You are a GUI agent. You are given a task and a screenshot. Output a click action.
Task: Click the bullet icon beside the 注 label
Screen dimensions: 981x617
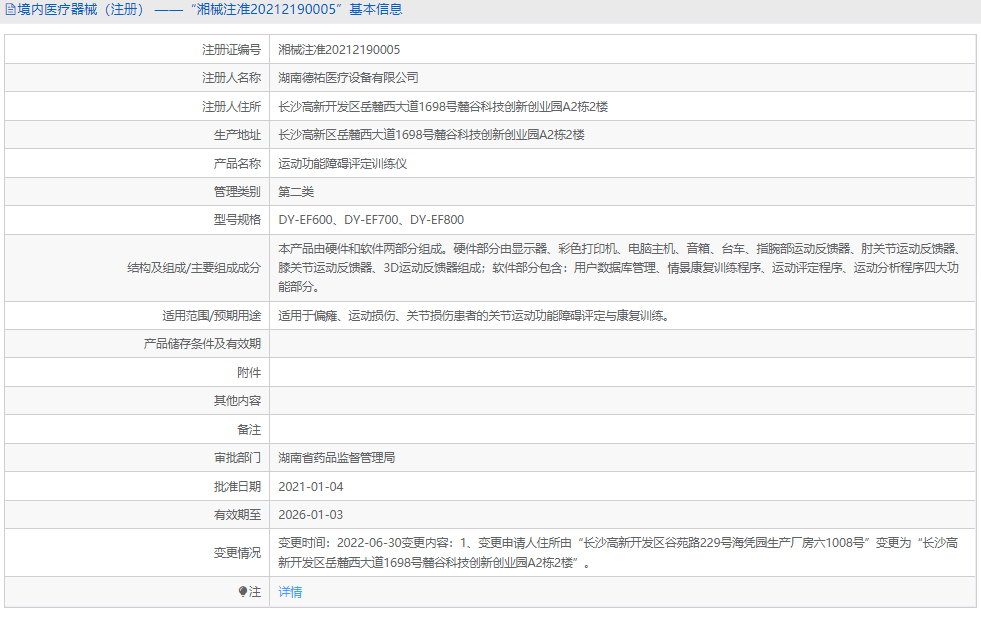(243, 591)
